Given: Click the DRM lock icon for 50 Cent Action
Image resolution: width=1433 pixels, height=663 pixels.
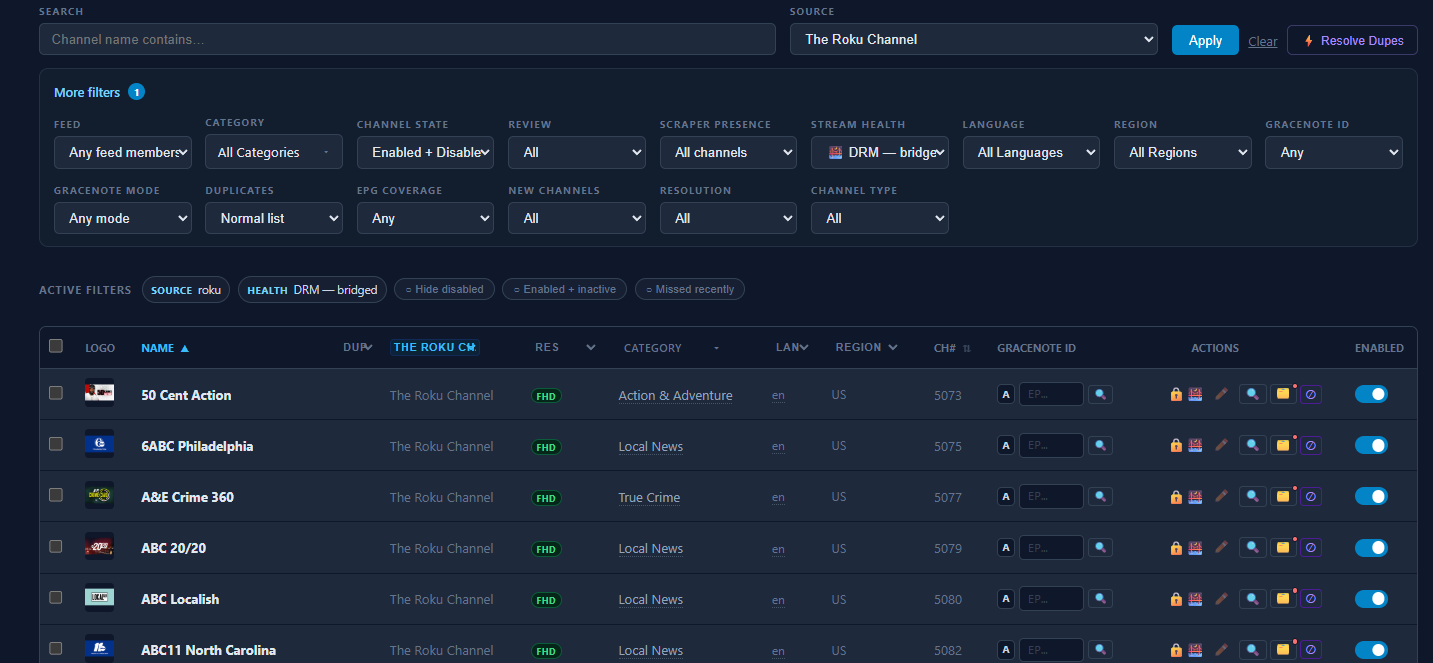Looking at the screenshot, I should [1176, 395].
